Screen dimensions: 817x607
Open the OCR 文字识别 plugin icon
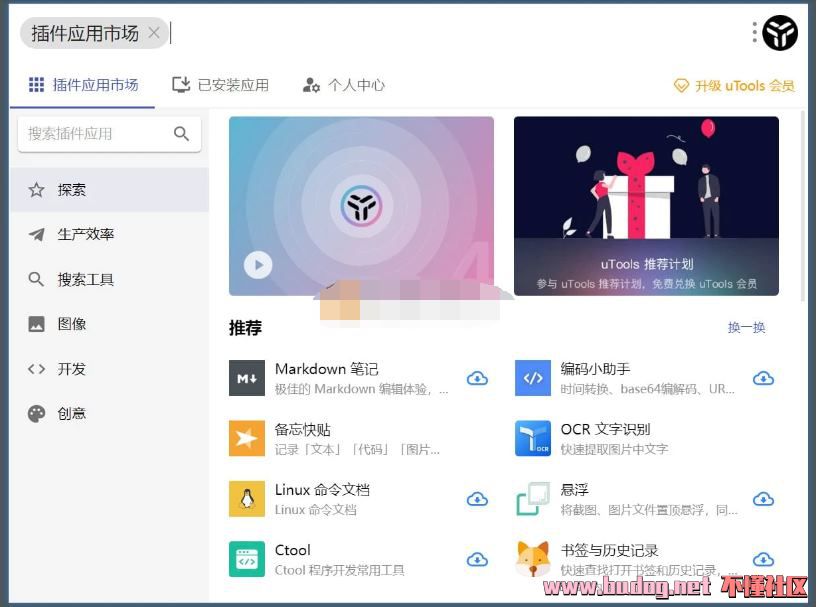(533, 438)
